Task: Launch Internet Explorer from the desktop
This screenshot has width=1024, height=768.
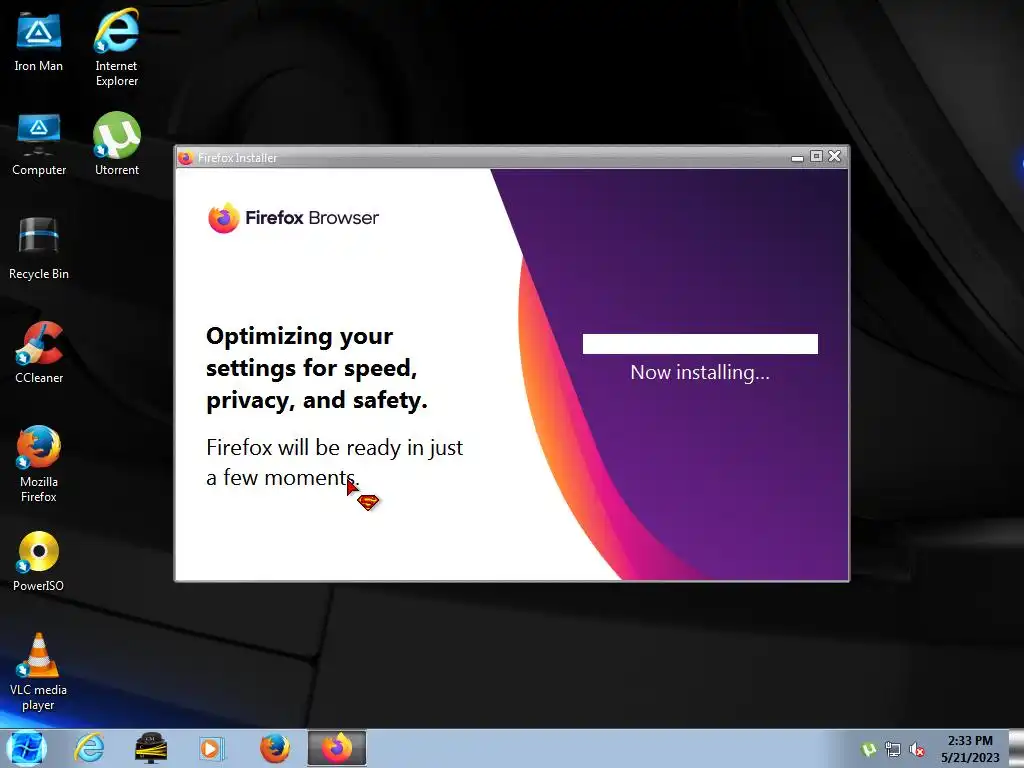Action: [x=116, y=47]
